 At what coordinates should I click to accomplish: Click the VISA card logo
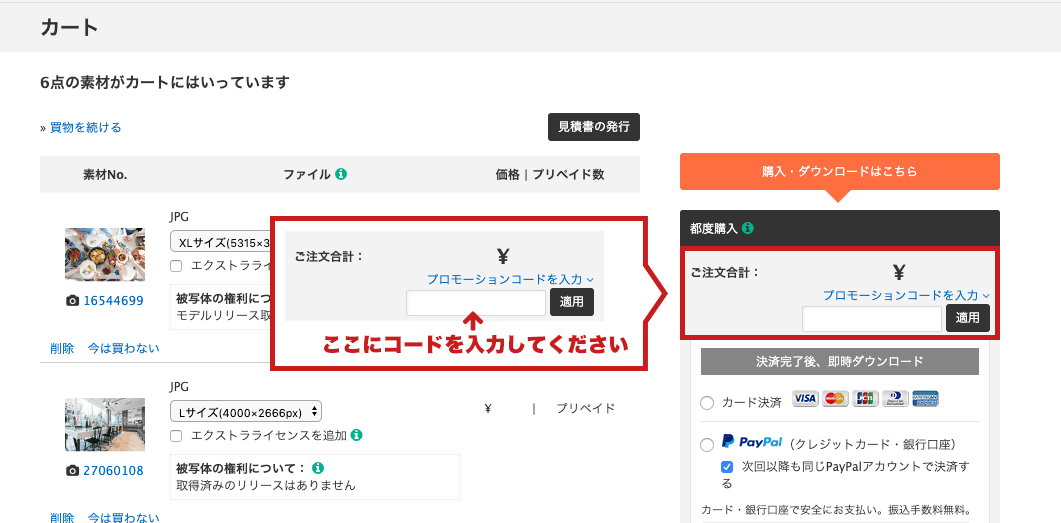click(x=805, y=399)
